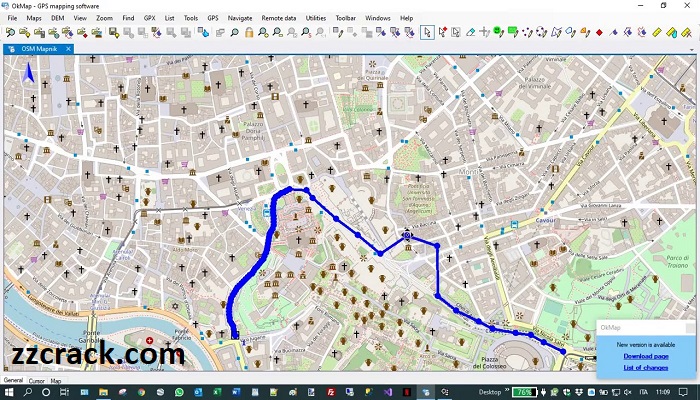Click the magnifier with red S icon
The image size is (700, 400).
[306, 32]
